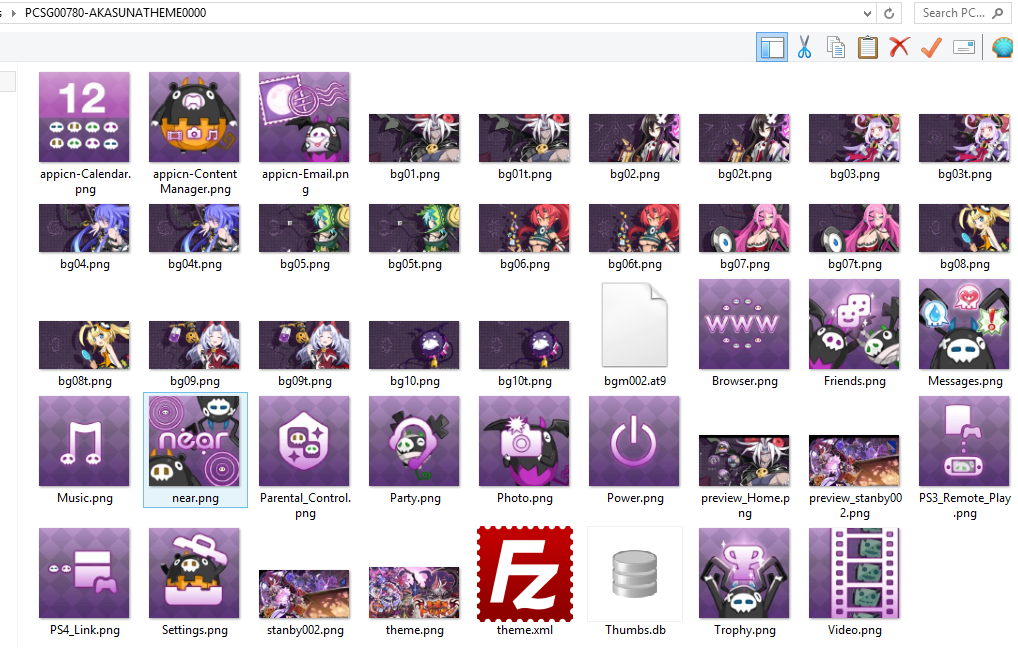Image resolution: width=1018 pixels, height=648 pixels.
Task: Click the Copy toolbar icon
Action: click(x=836, y=47)
